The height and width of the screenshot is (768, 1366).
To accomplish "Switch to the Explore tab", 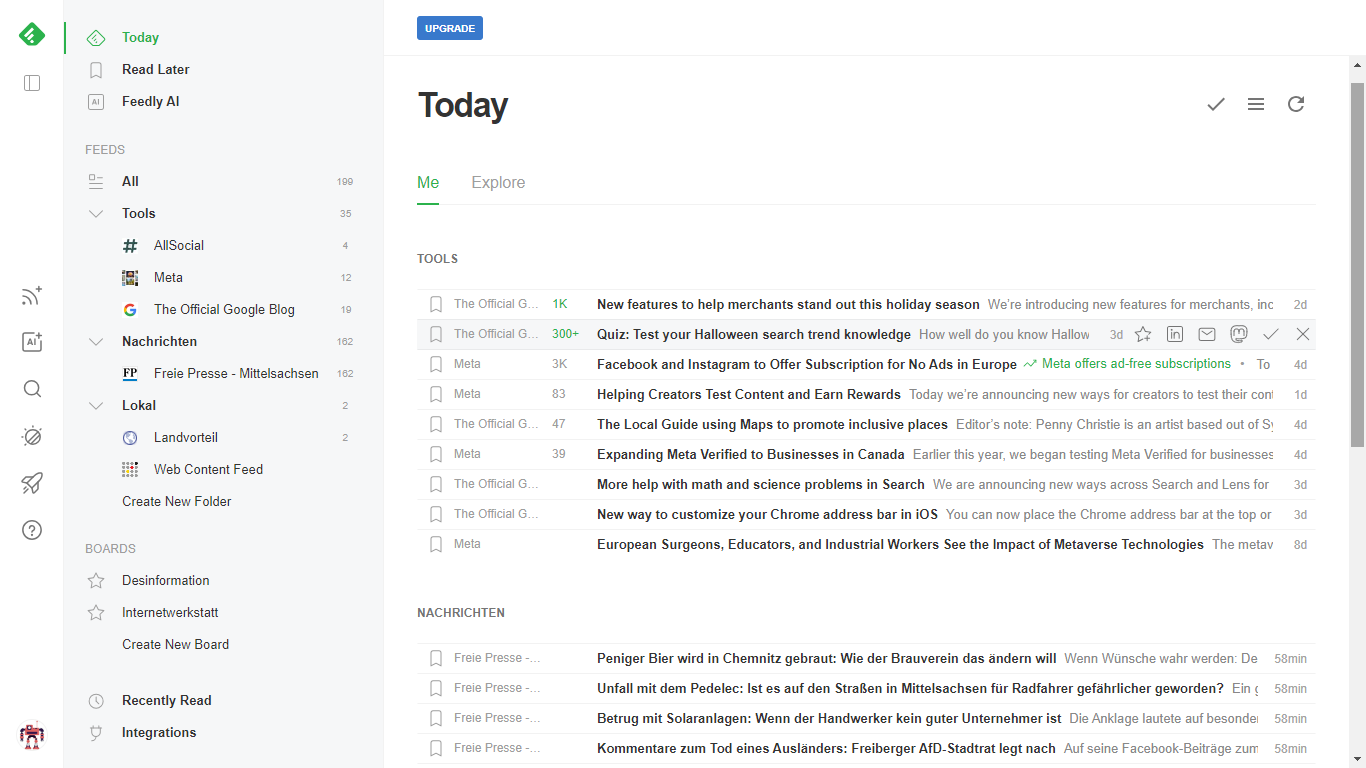I will pos(498,182).
